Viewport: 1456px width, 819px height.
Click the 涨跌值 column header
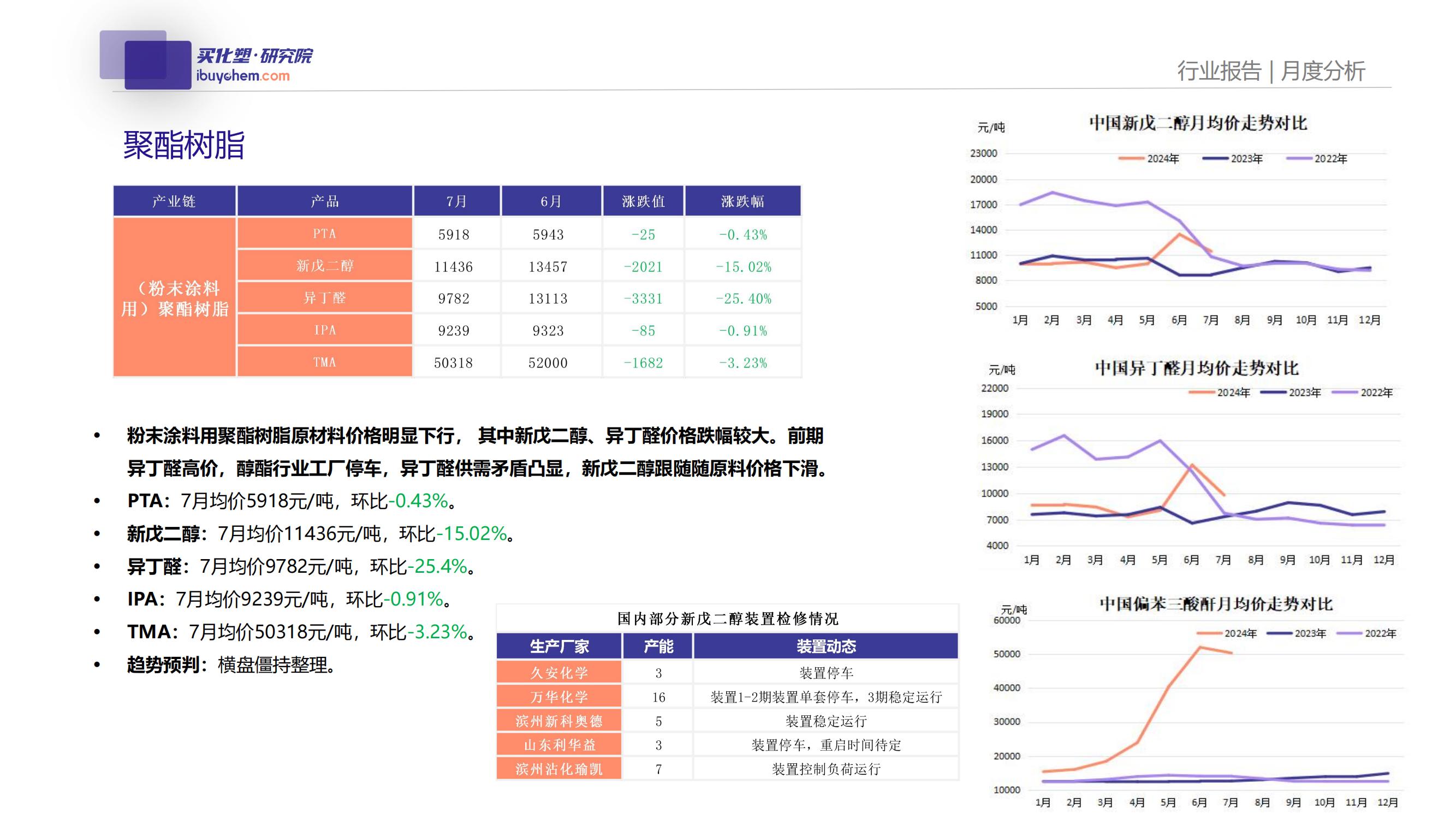tap(643, 201)
